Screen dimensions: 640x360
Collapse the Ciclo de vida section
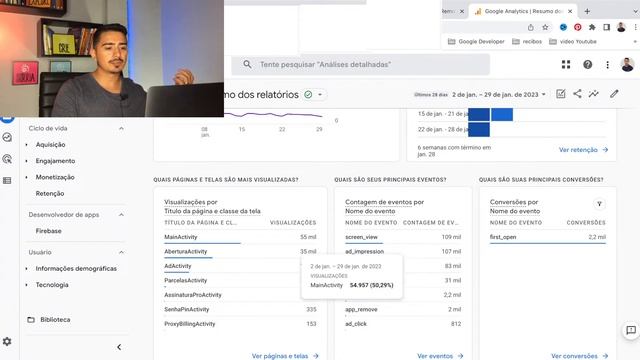point(121,128)
